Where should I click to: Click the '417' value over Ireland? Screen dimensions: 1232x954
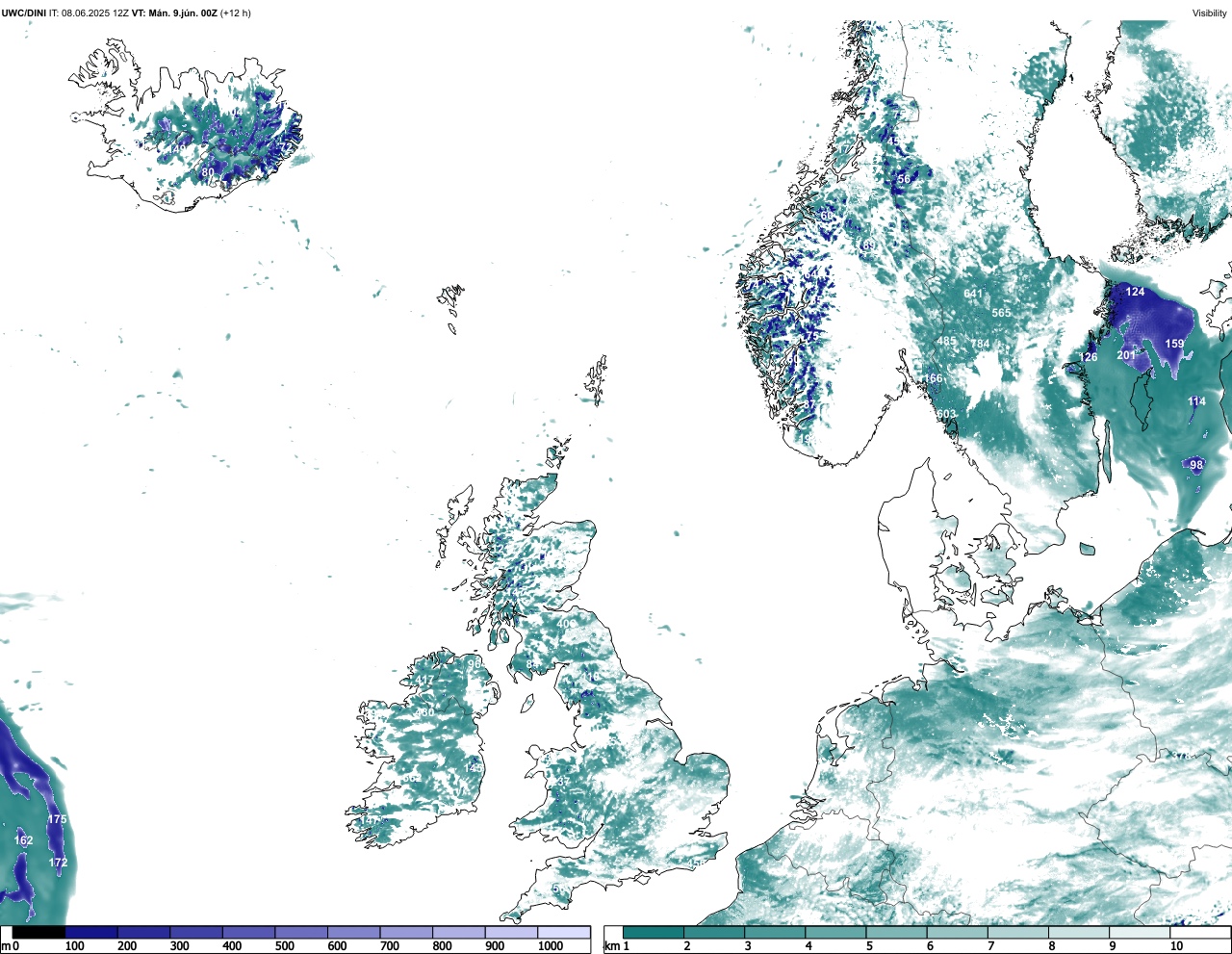424,681
